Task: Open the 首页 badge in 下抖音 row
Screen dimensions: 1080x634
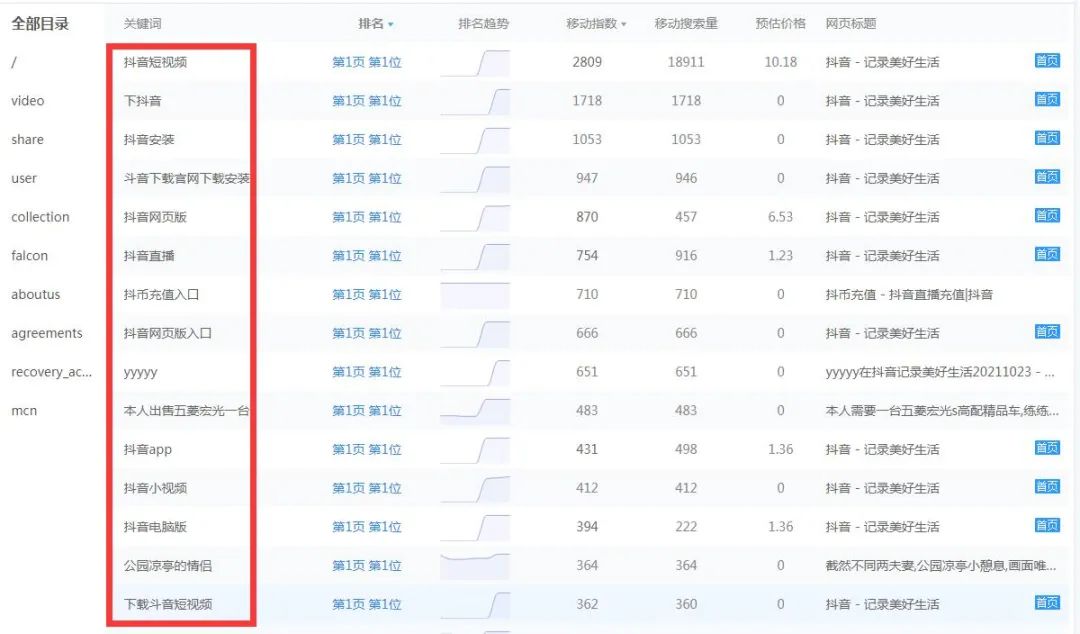Action: tap(1047, 99)
